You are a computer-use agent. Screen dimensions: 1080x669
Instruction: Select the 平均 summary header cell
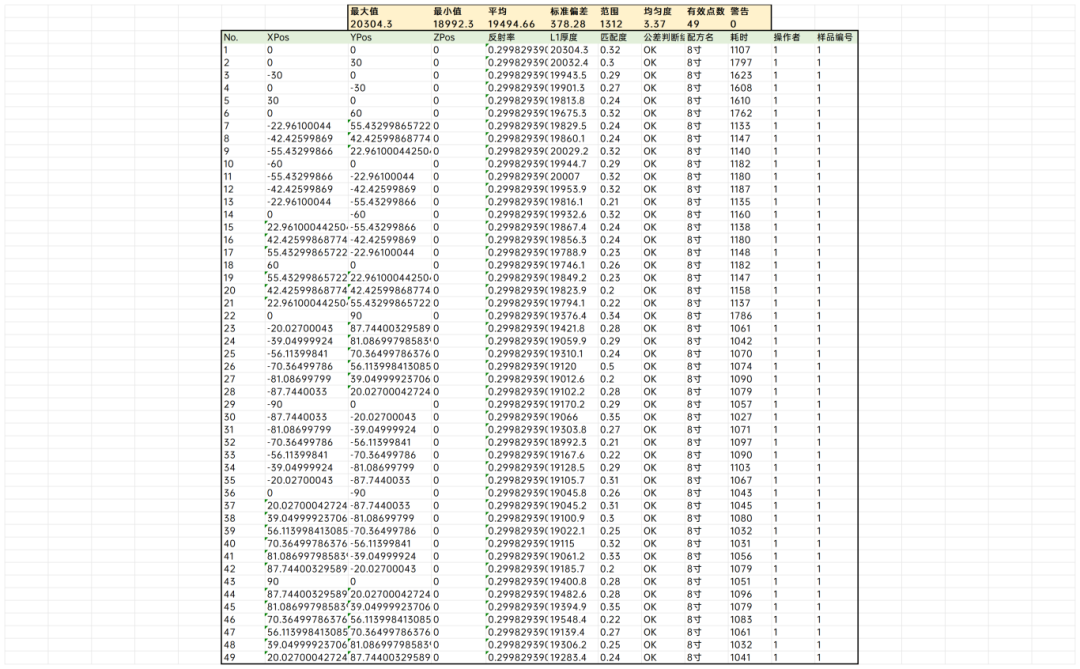pos(517,11)
